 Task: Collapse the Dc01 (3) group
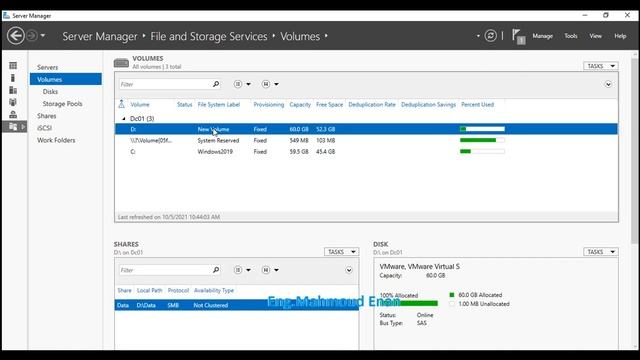pyautogui.click(x=124, y=118)
